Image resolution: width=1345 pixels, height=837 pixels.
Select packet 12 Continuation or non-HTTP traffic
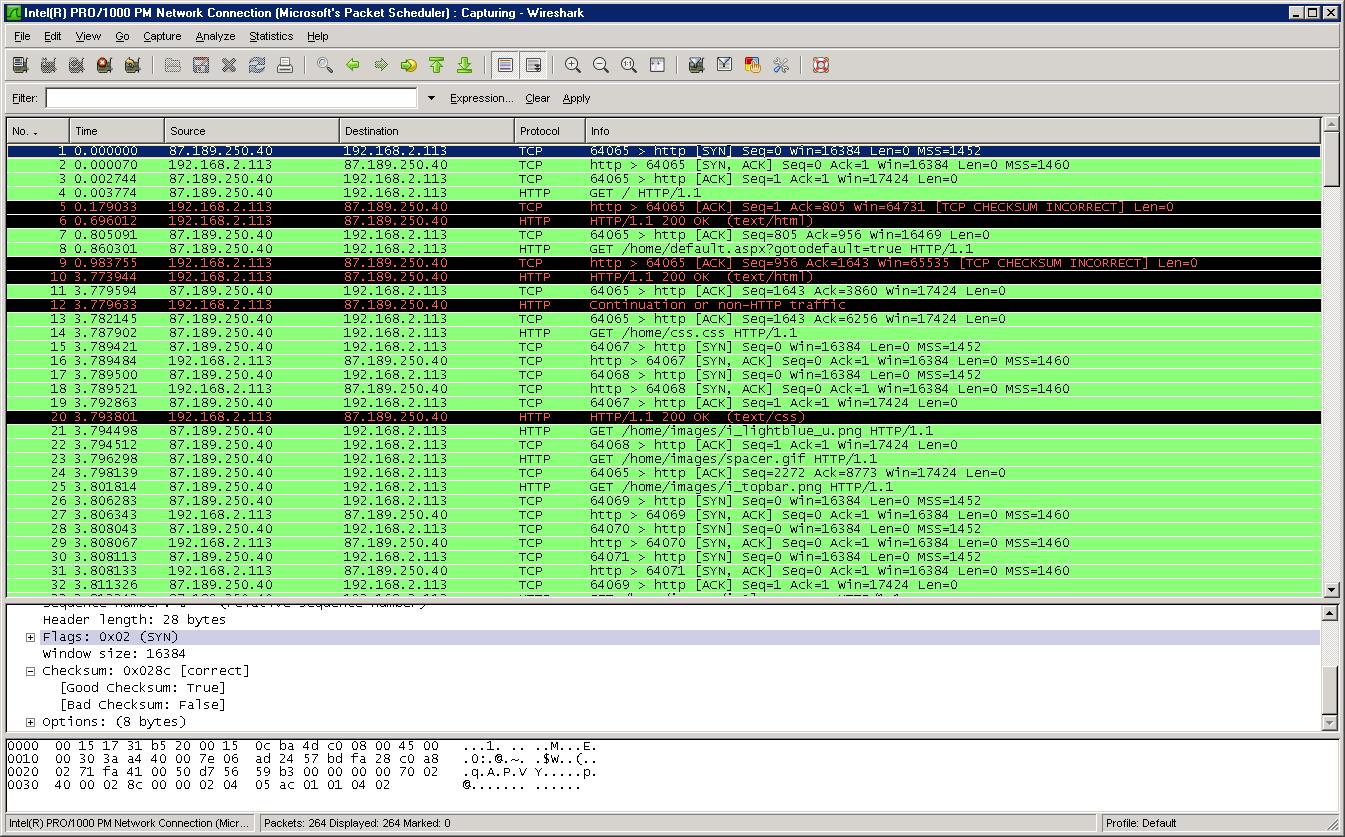[664, 305]
